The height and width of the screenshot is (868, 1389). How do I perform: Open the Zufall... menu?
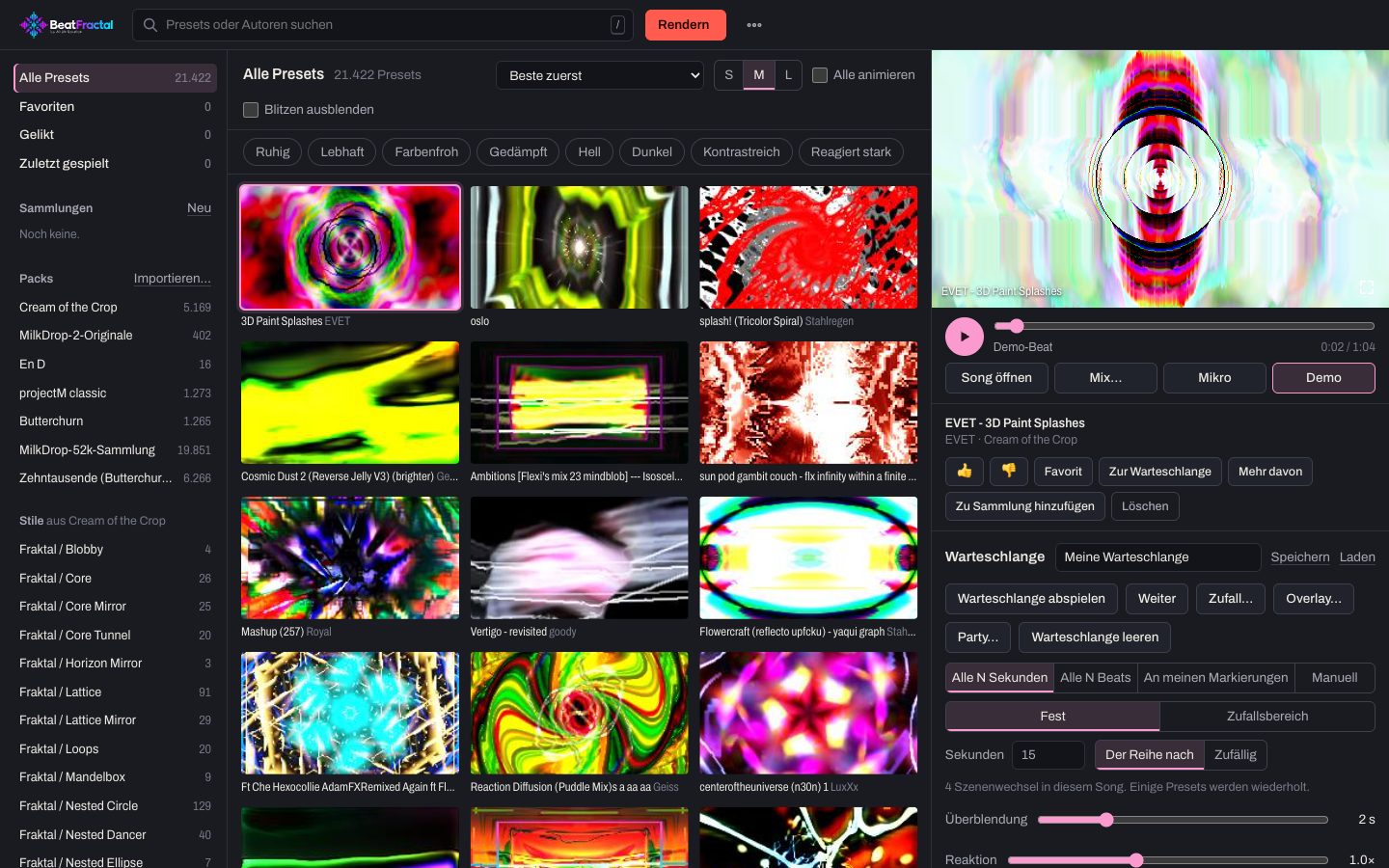point(1231,599)
